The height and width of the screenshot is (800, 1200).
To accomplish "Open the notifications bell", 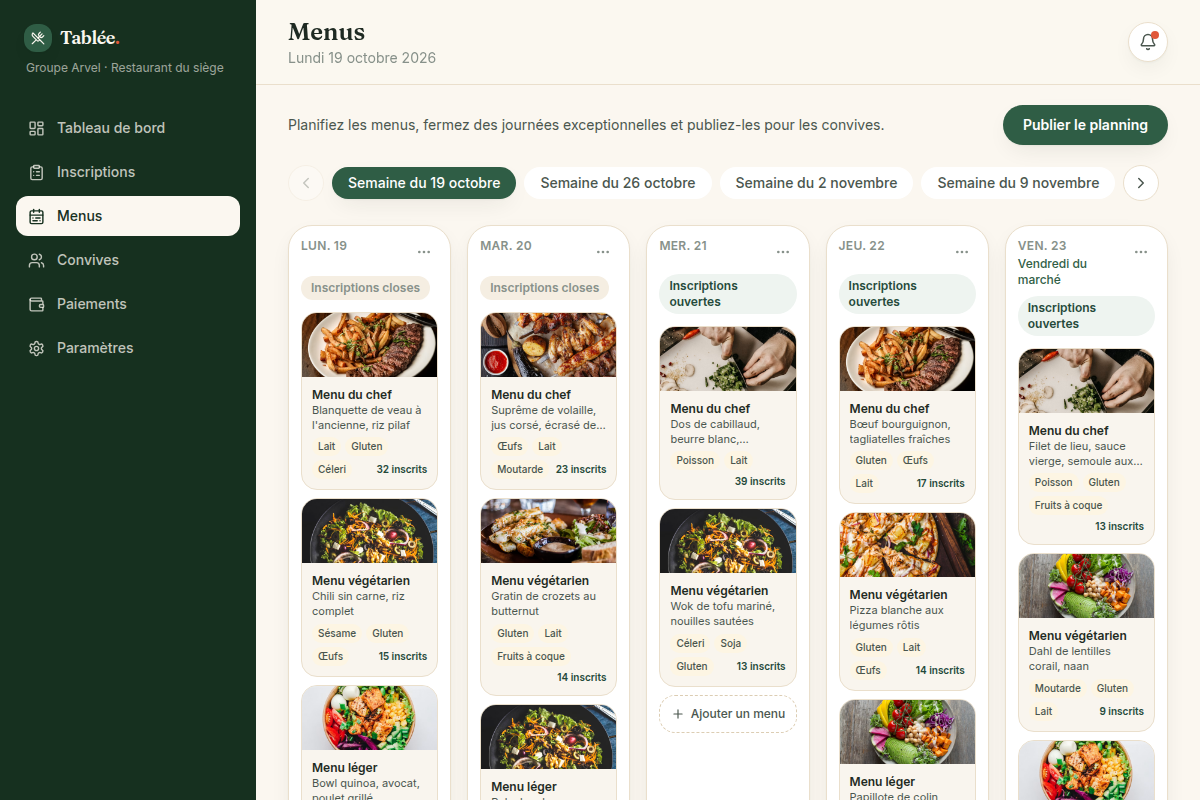I will [1148, 42].
